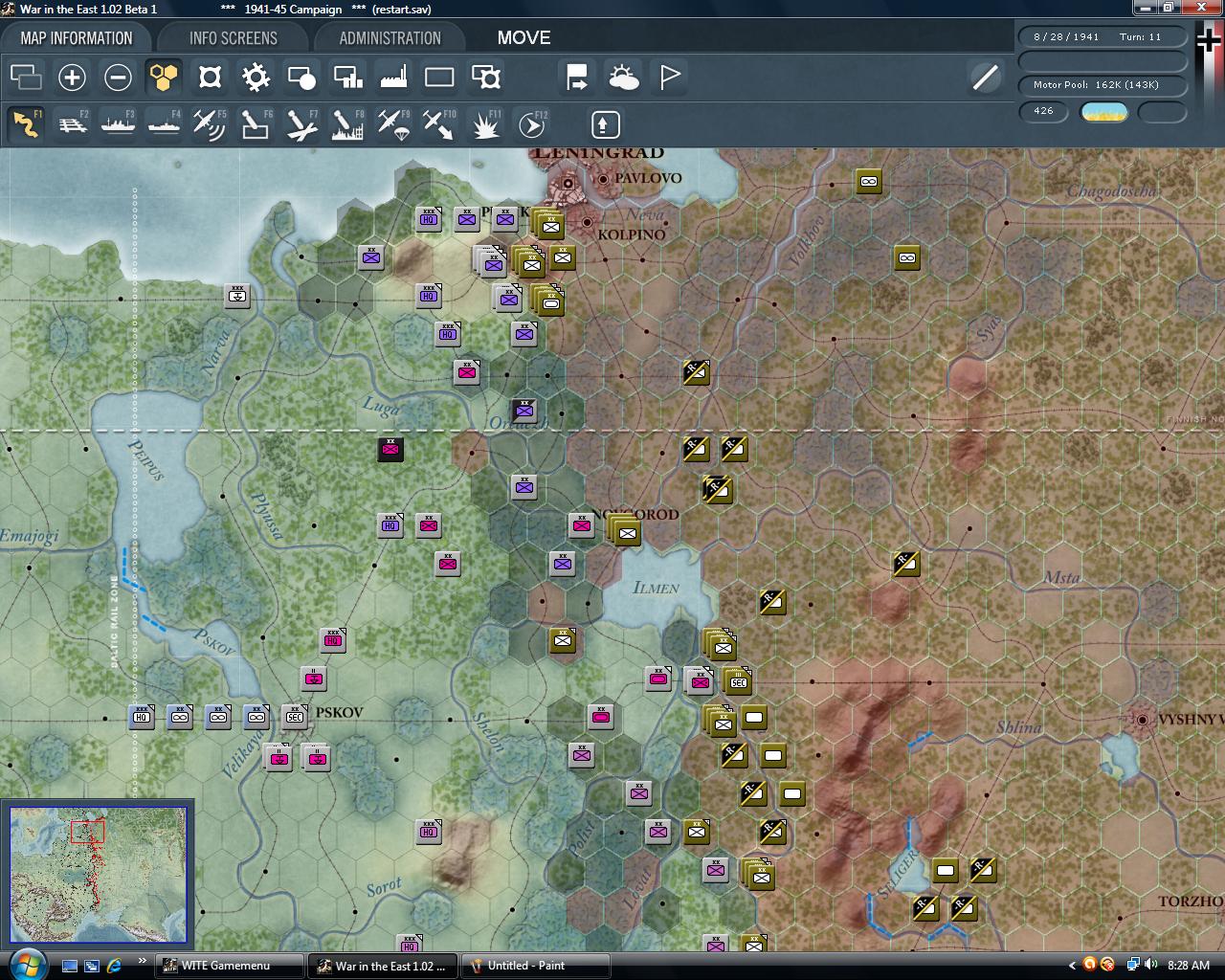This screenshot has height=980, width=1225.
Task: Toggle factory locations icon
Action: (393, 77)
